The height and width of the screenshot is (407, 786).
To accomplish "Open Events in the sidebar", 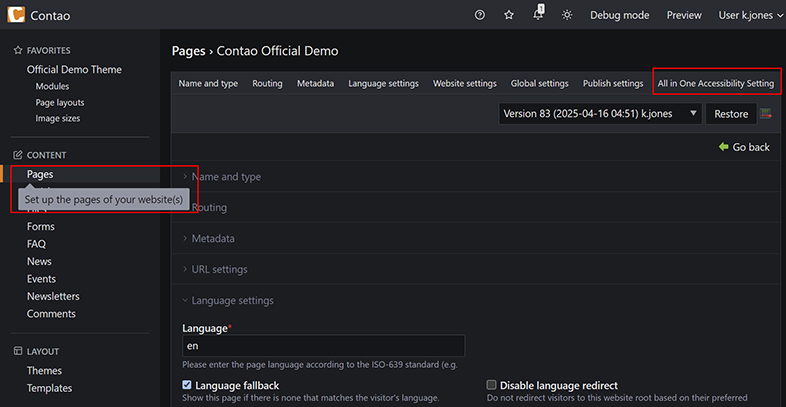I will point(41,279).
